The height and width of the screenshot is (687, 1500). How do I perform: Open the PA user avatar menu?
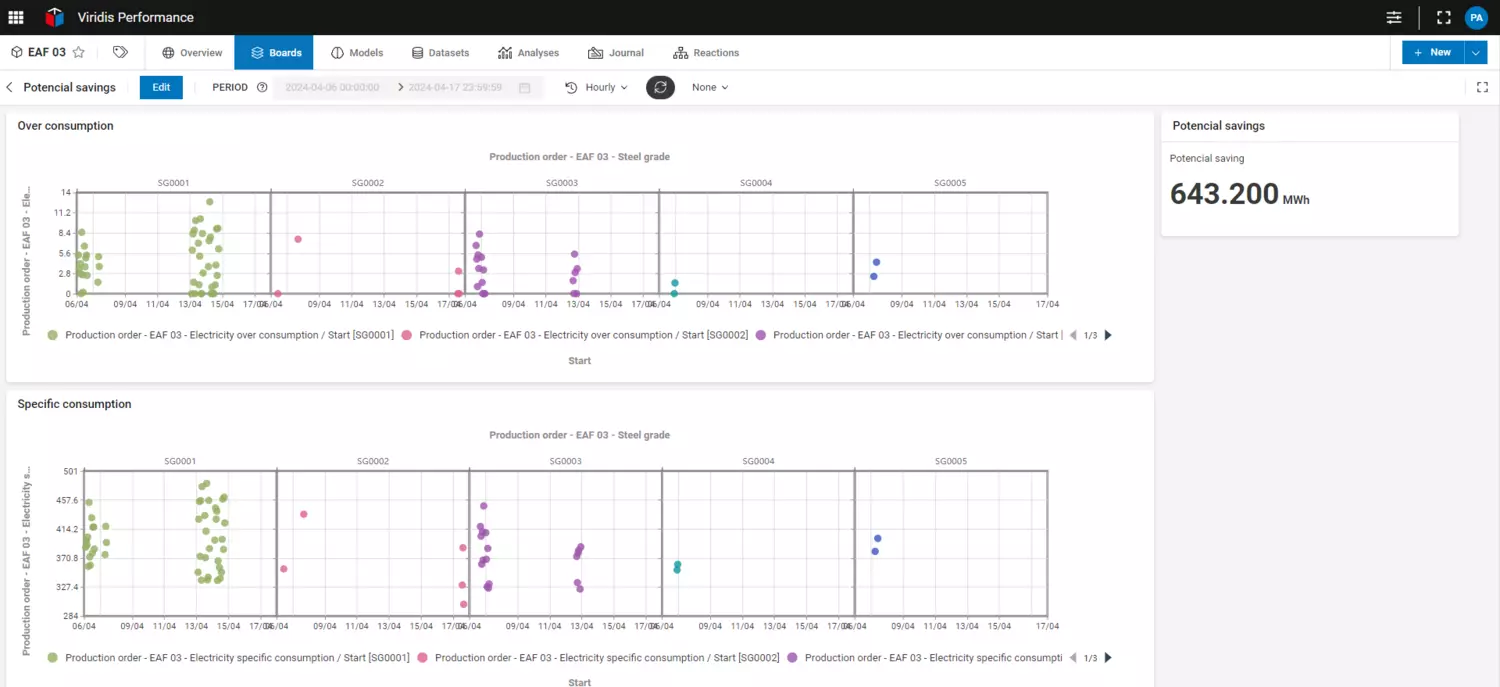coord(1475,17)
